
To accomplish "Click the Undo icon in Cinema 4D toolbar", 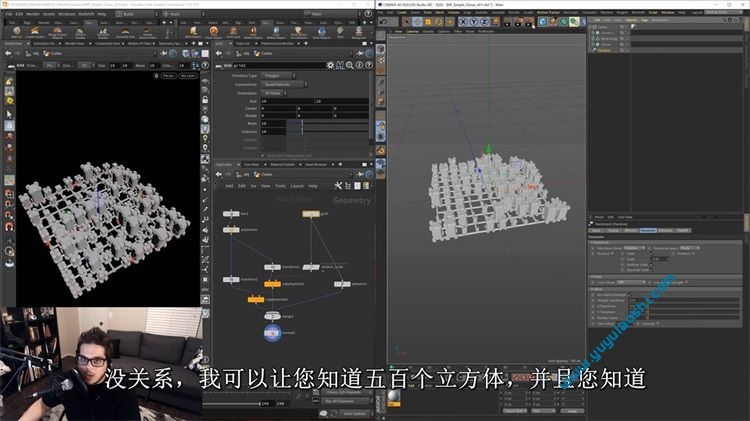I will click(x=383, y=22).
